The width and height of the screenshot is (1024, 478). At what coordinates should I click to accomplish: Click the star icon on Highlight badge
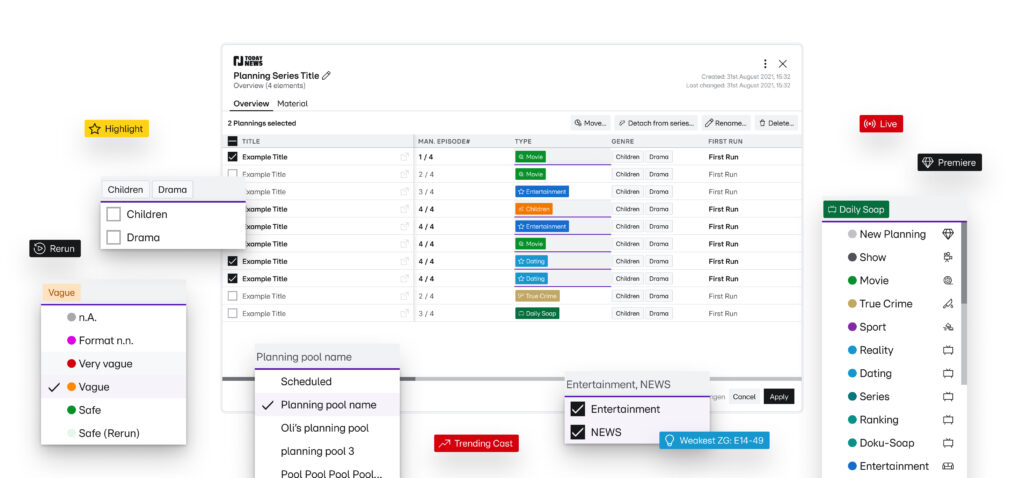tap(95, 129)
